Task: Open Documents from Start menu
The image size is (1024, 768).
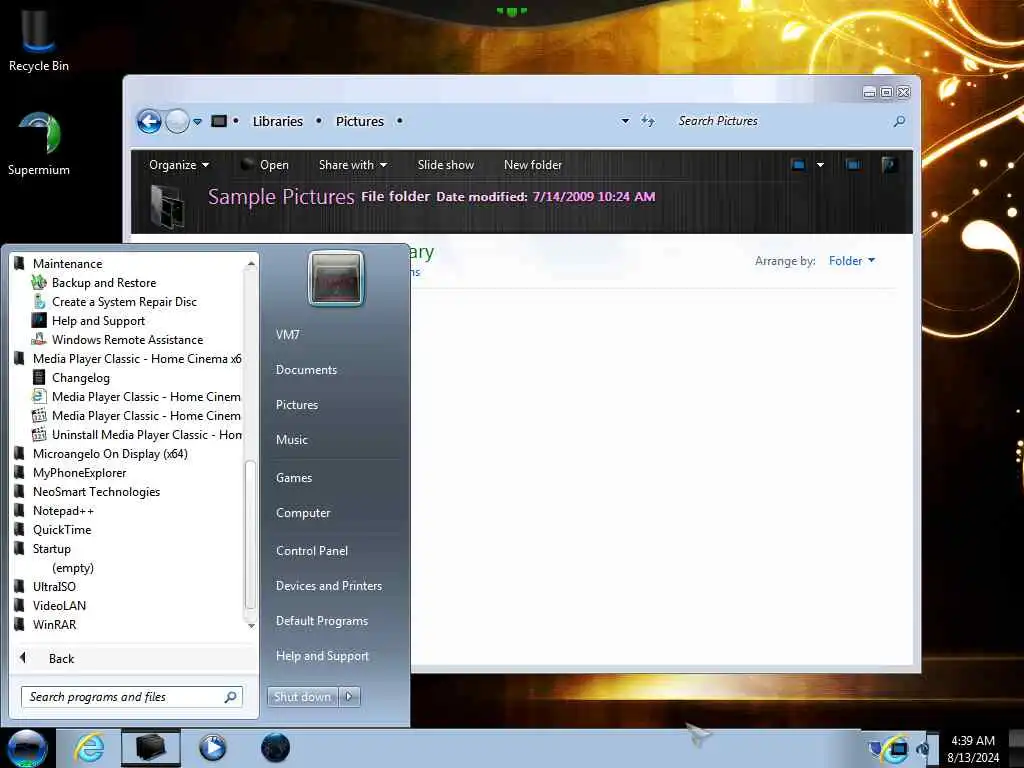Action: pos(306,370)
